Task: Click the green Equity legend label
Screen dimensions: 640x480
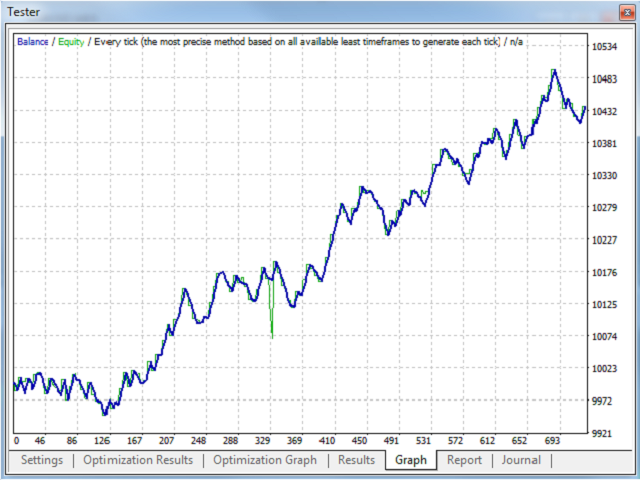Action: point(71,42)
